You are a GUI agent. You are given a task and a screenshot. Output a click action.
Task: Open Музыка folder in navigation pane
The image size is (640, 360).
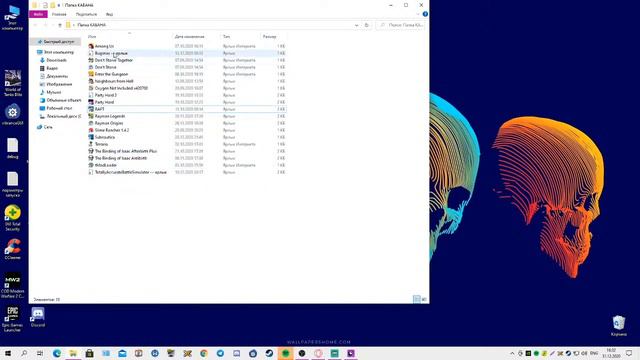pos(51,92)
